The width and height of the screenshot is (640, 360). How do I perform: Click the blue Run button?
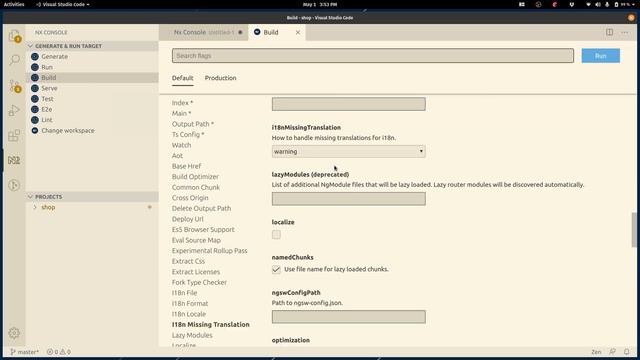(600, 56)
